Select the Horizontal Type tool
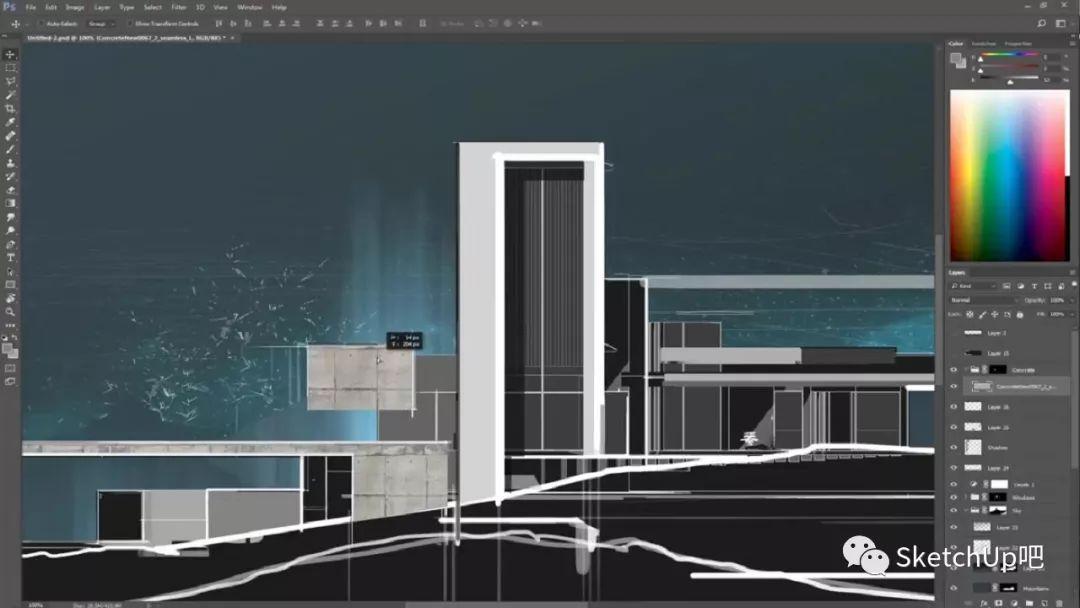 click(10, 258)
